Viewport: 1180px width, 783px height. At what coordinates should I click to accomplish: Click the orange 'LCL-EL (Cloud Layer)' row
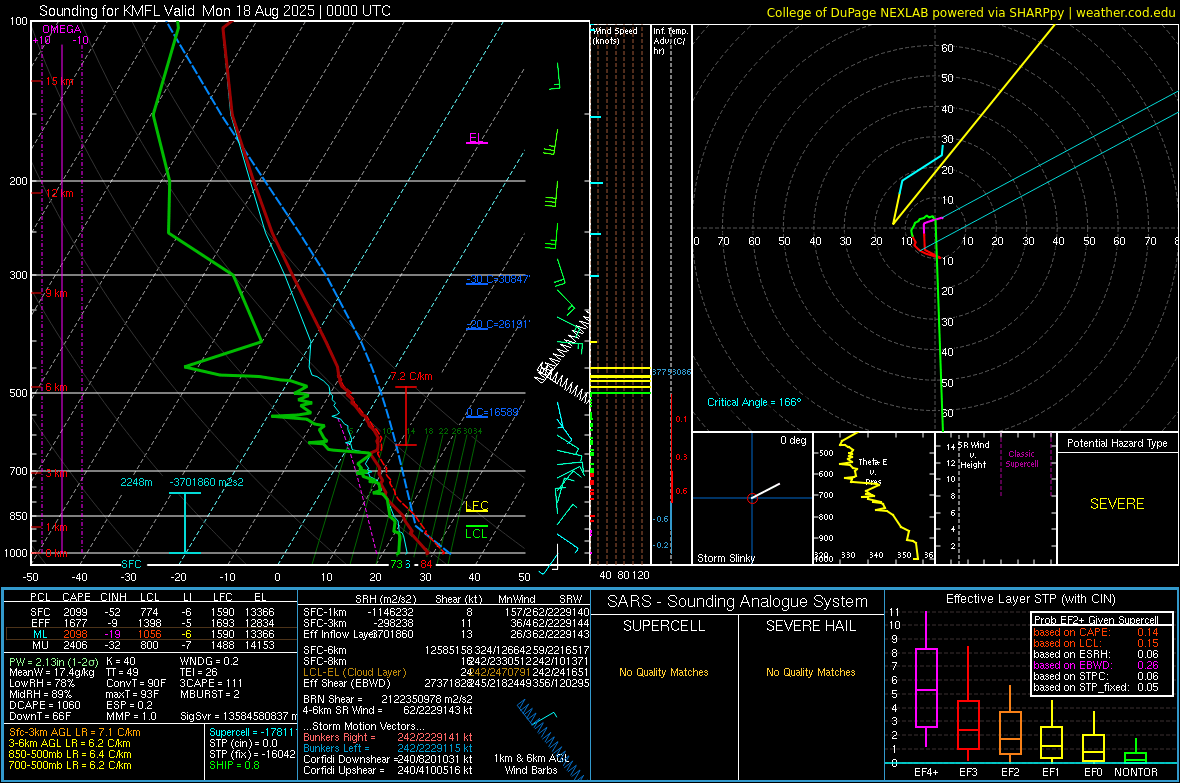(444, 672)
